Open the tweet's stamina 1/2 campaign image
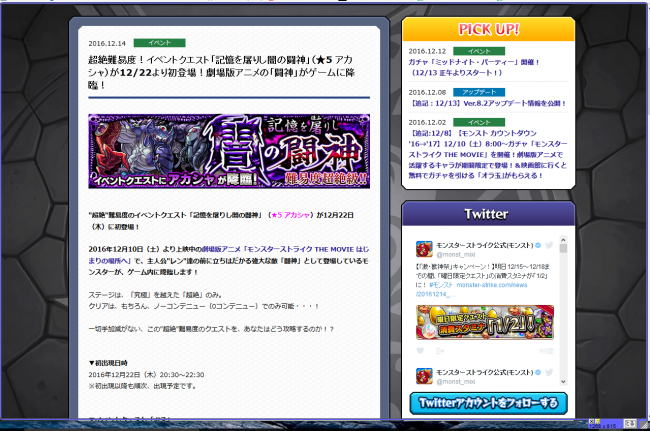The width and height of the screenshot is (650, 431). pos(485,322)
